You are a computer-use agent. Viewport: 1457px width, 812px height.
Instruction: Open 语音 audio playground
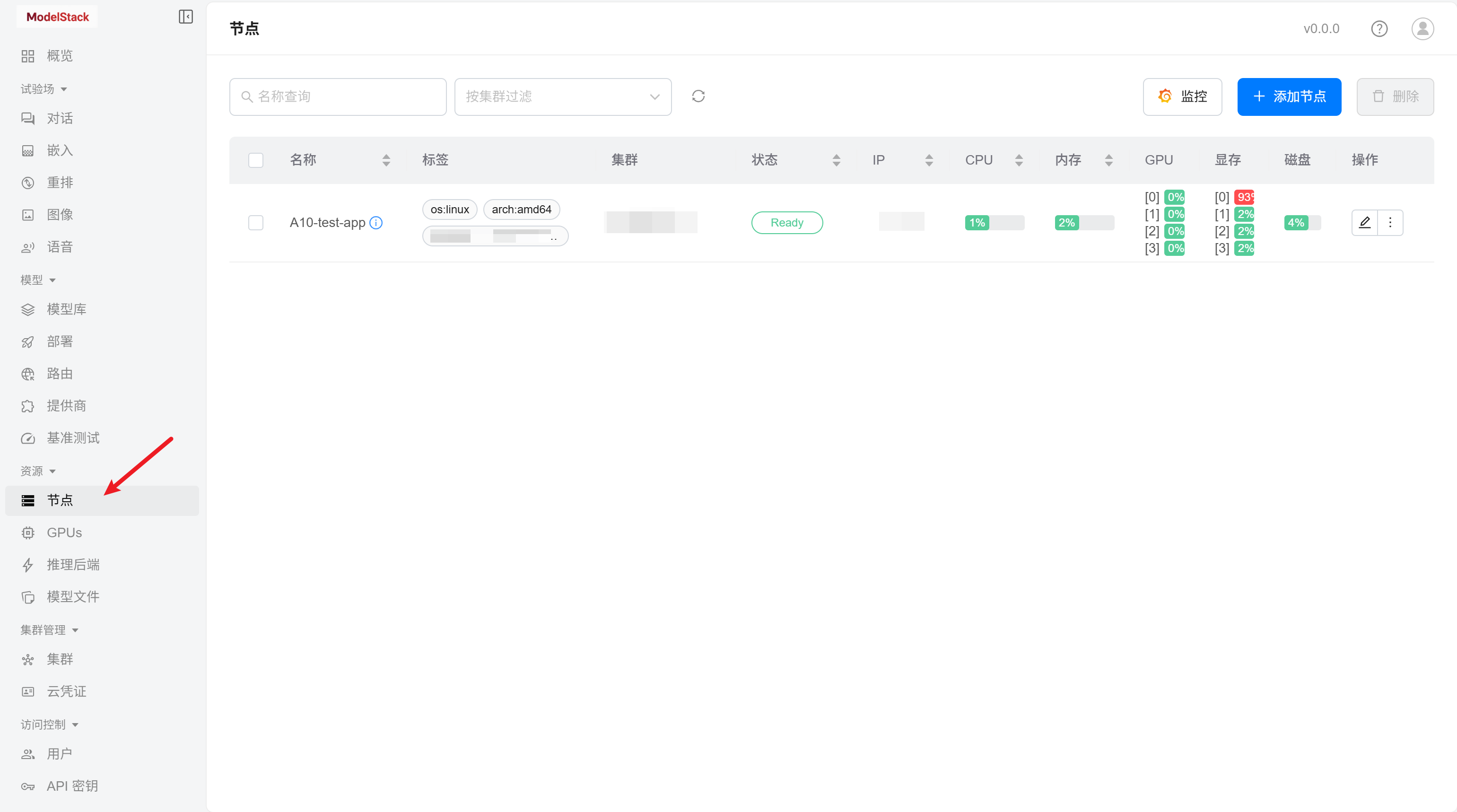(102, 247)
